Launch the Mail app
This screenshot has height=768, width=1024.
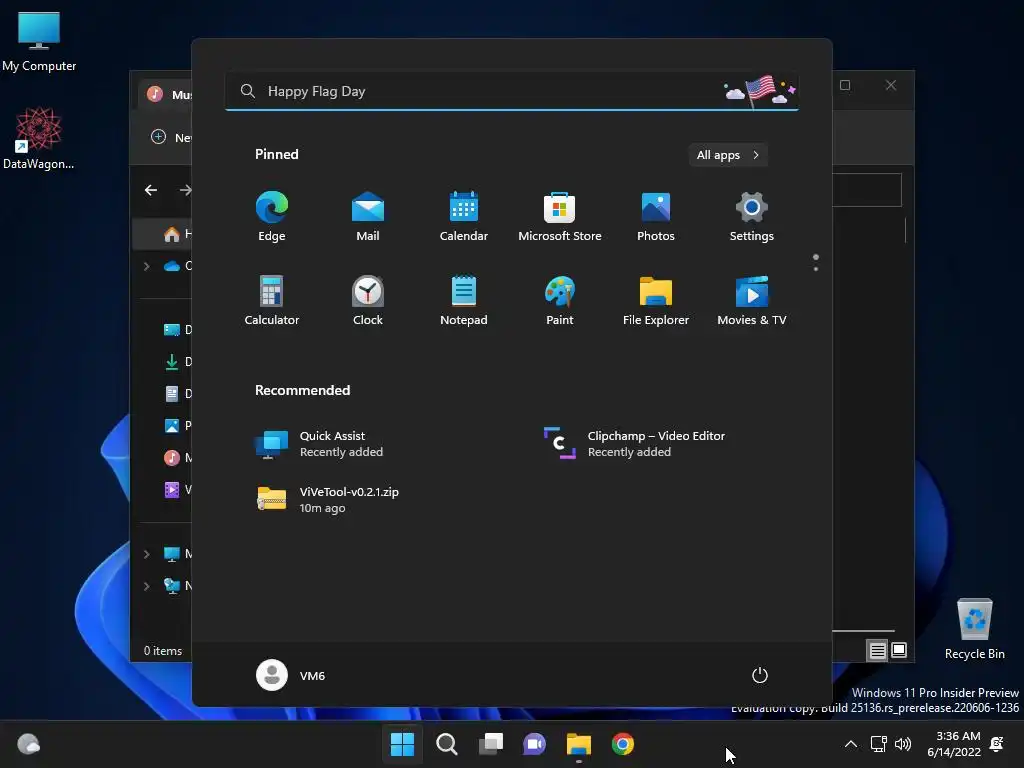pos(368,216)
